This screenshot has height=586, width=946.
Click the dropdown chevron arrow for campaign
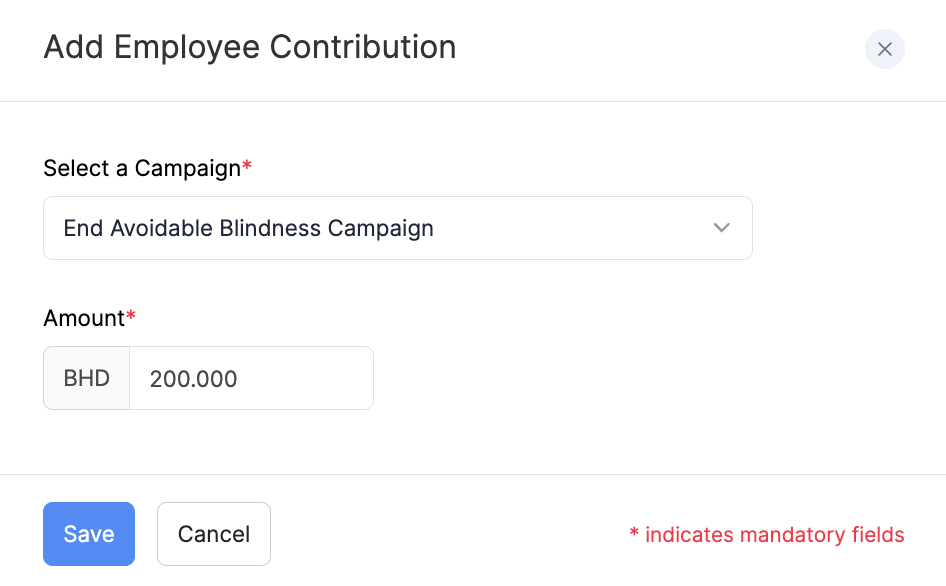click(722, 228)
